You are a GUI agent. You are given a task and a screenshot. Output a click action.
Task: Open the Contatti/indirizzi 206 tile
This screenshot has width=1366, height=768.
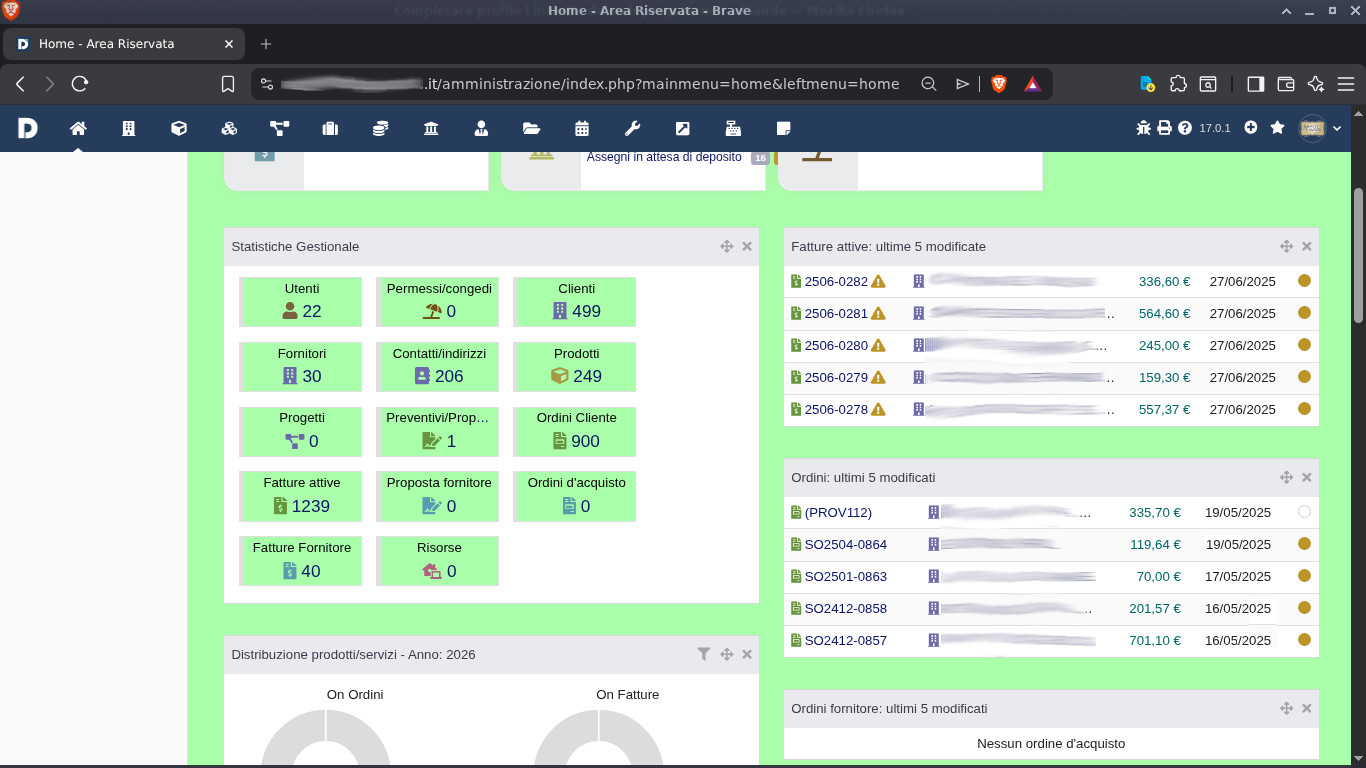click(438, 366)
